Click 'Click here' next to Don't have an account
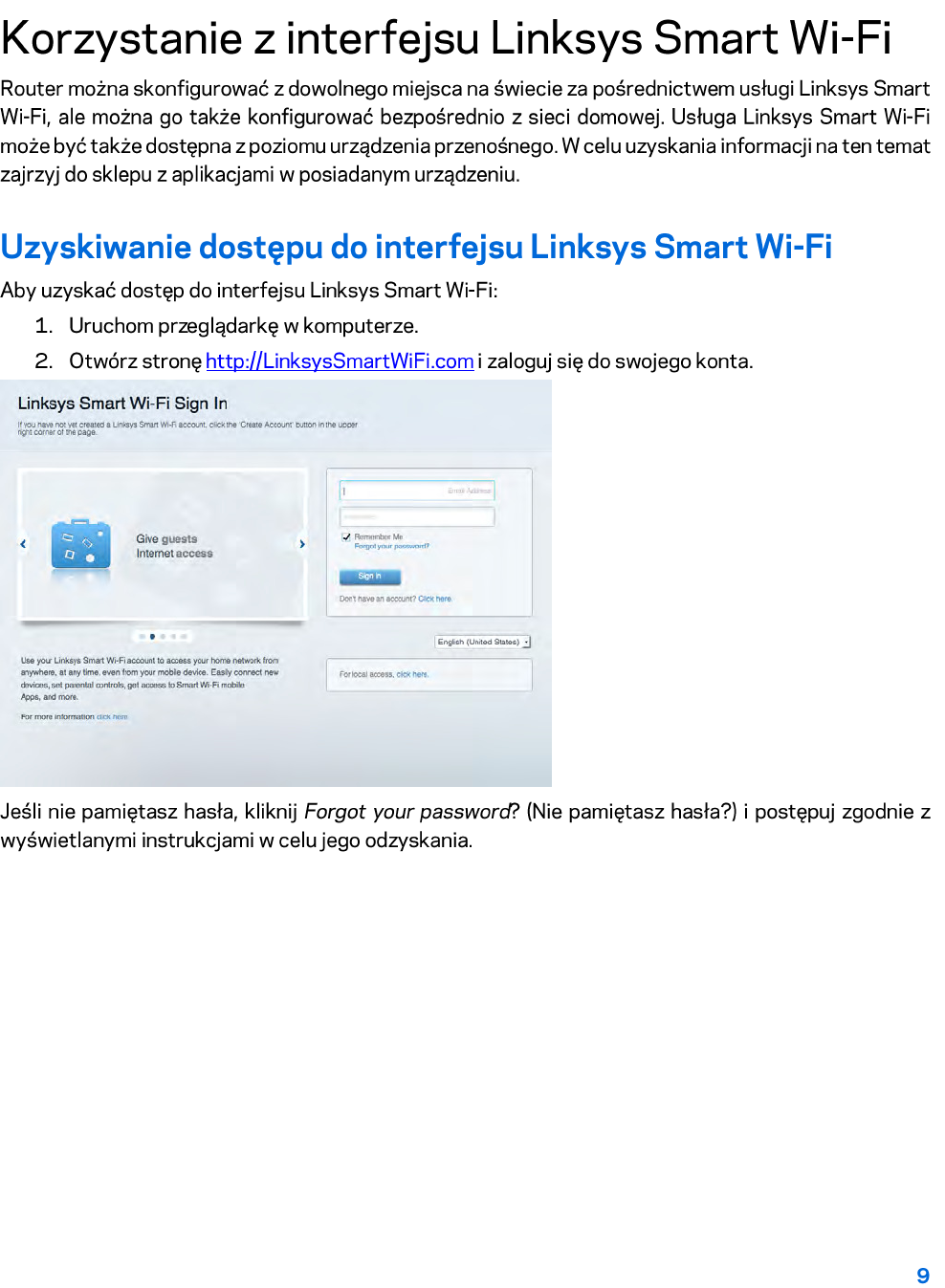Image resolution: width=945 pixels, height=1288 pixels. tap(434, 599)
